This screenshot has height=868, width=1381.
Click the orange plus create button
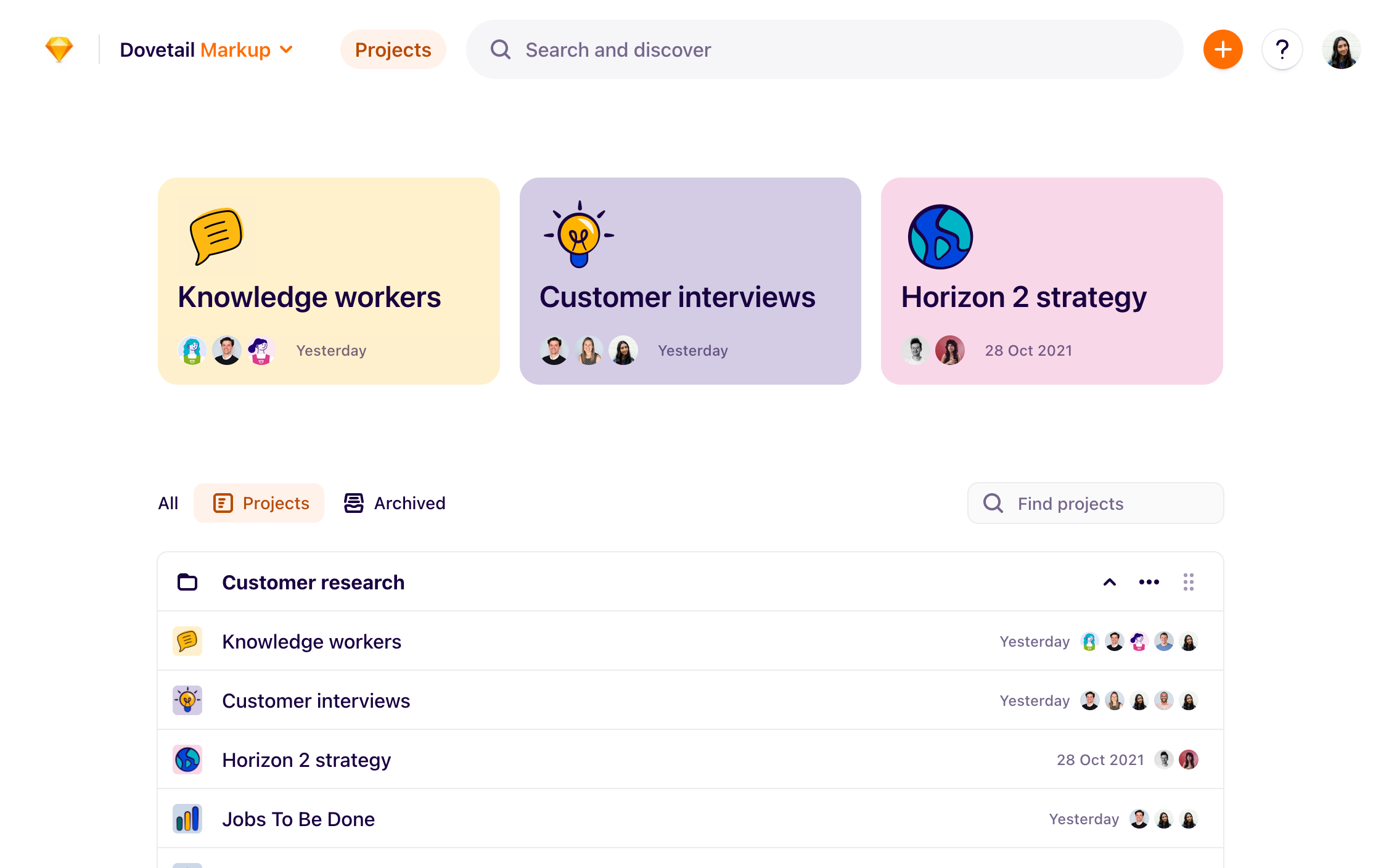pyautogui.click(x=1223, y=49)
